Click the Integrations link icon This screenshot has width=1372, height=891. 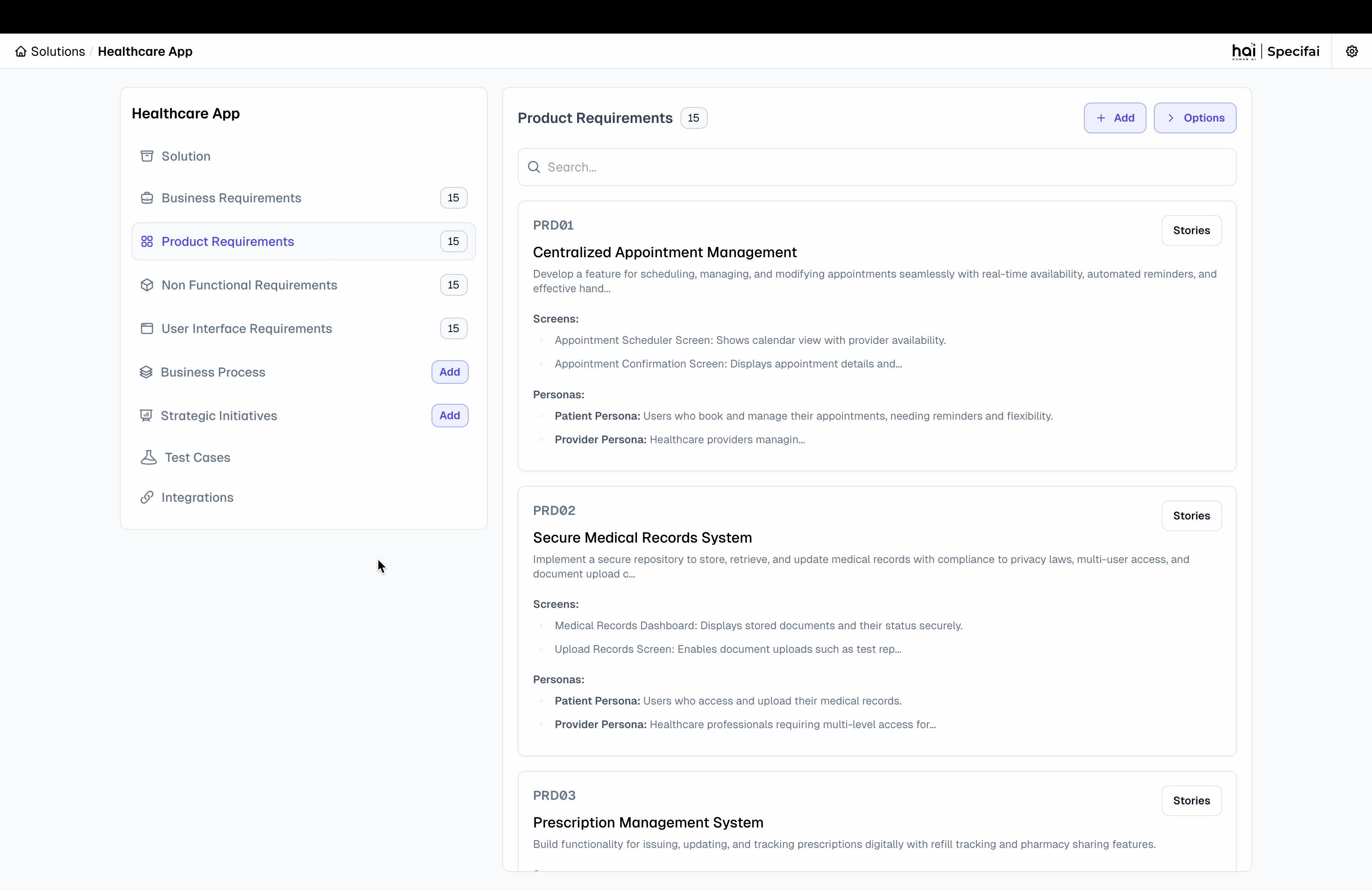pyautogui.click(x=147, y=497)
